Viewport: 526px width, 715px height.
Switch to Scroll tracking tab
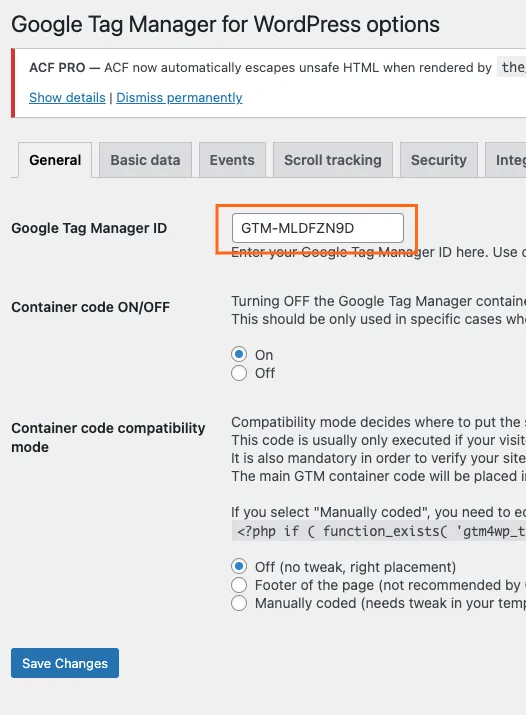pos(333,160)
